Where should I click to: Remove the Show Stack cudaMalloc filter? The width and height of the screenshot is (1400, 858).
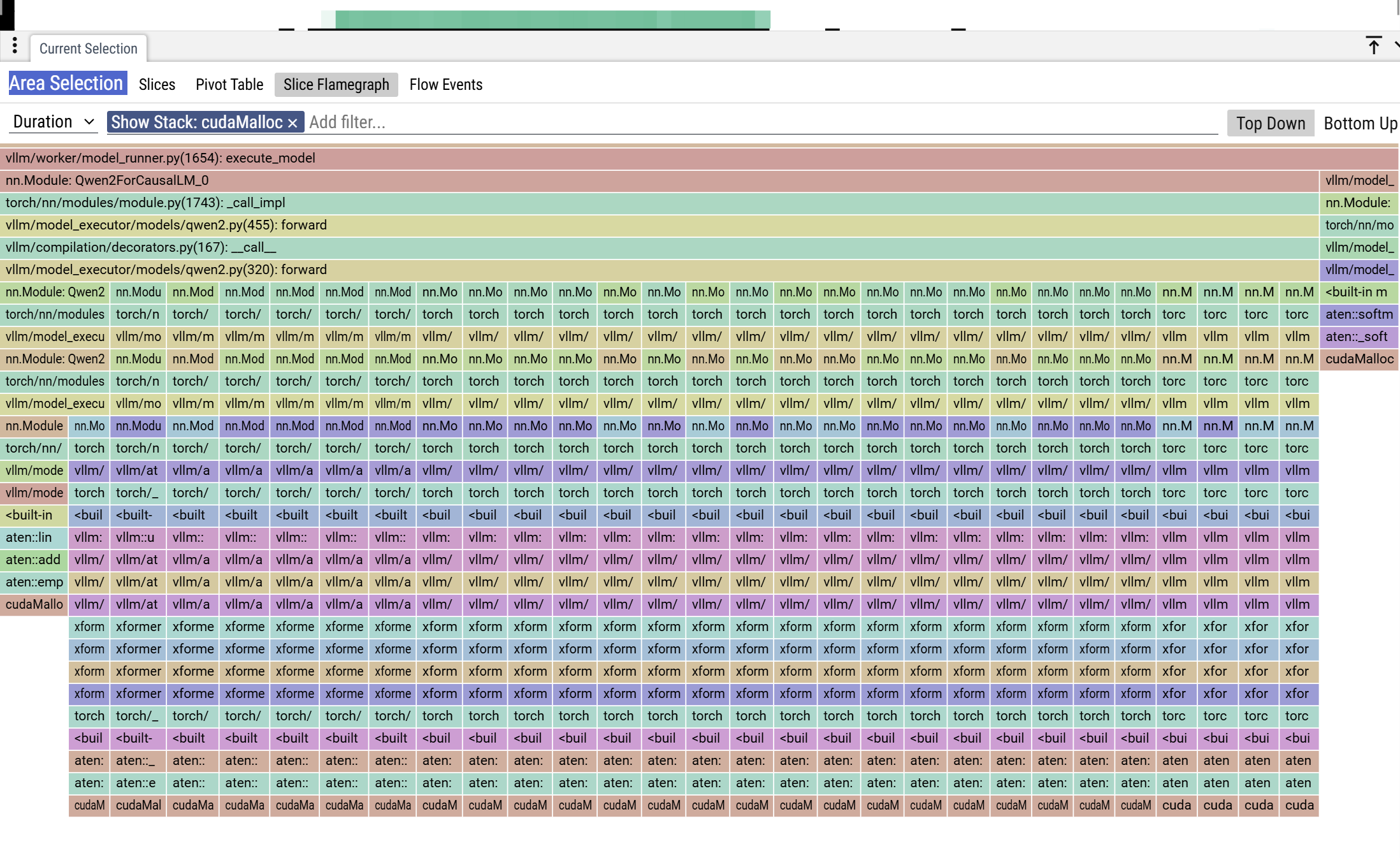[292, 123]
